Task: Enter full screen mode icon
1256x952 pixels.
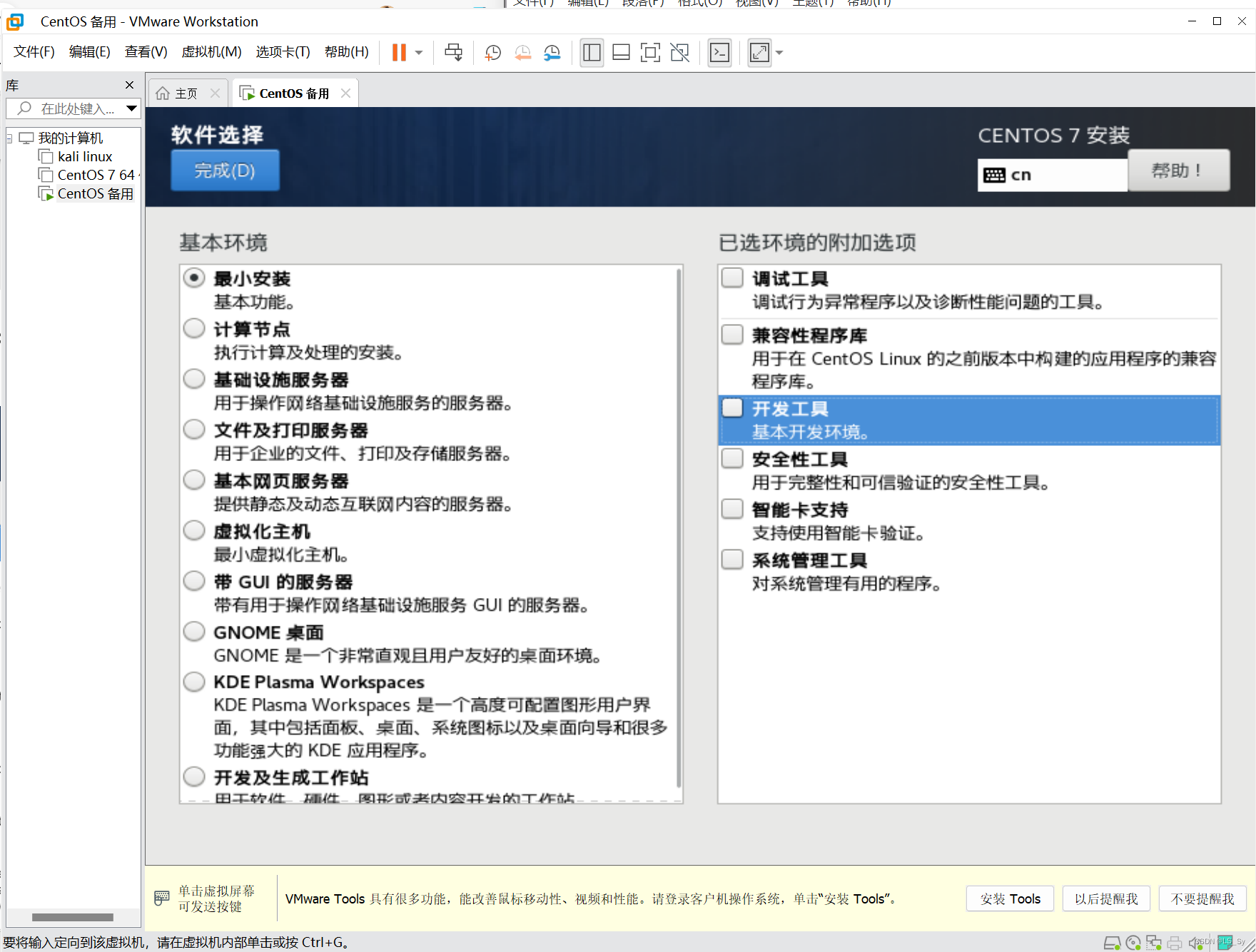Action: (x=650, y=52)
